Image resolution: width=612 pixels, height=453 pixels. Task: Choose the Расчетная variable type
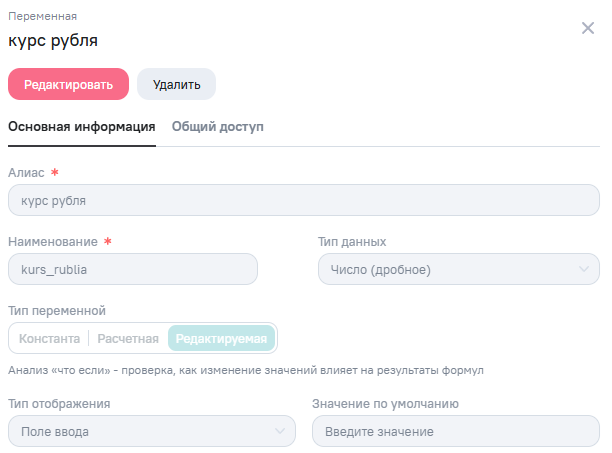(x=128, y=338)
